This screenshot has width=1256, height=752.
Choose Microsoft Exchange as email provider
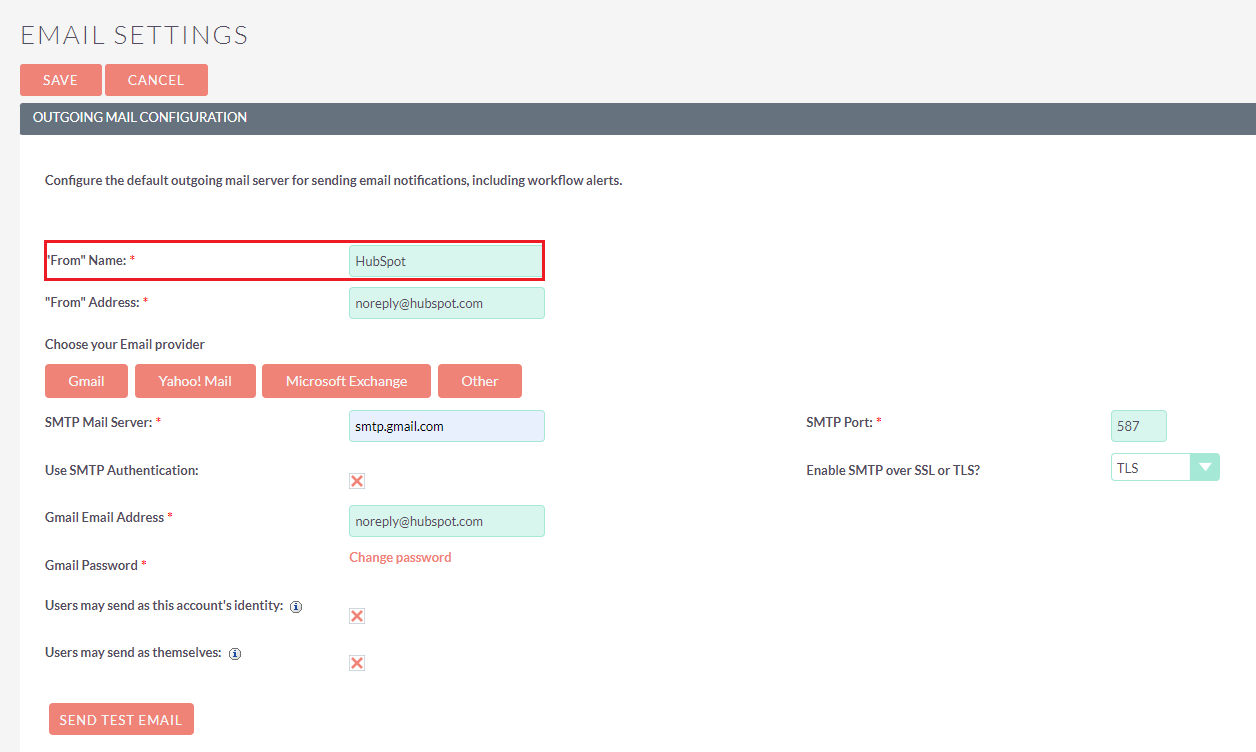346,381
